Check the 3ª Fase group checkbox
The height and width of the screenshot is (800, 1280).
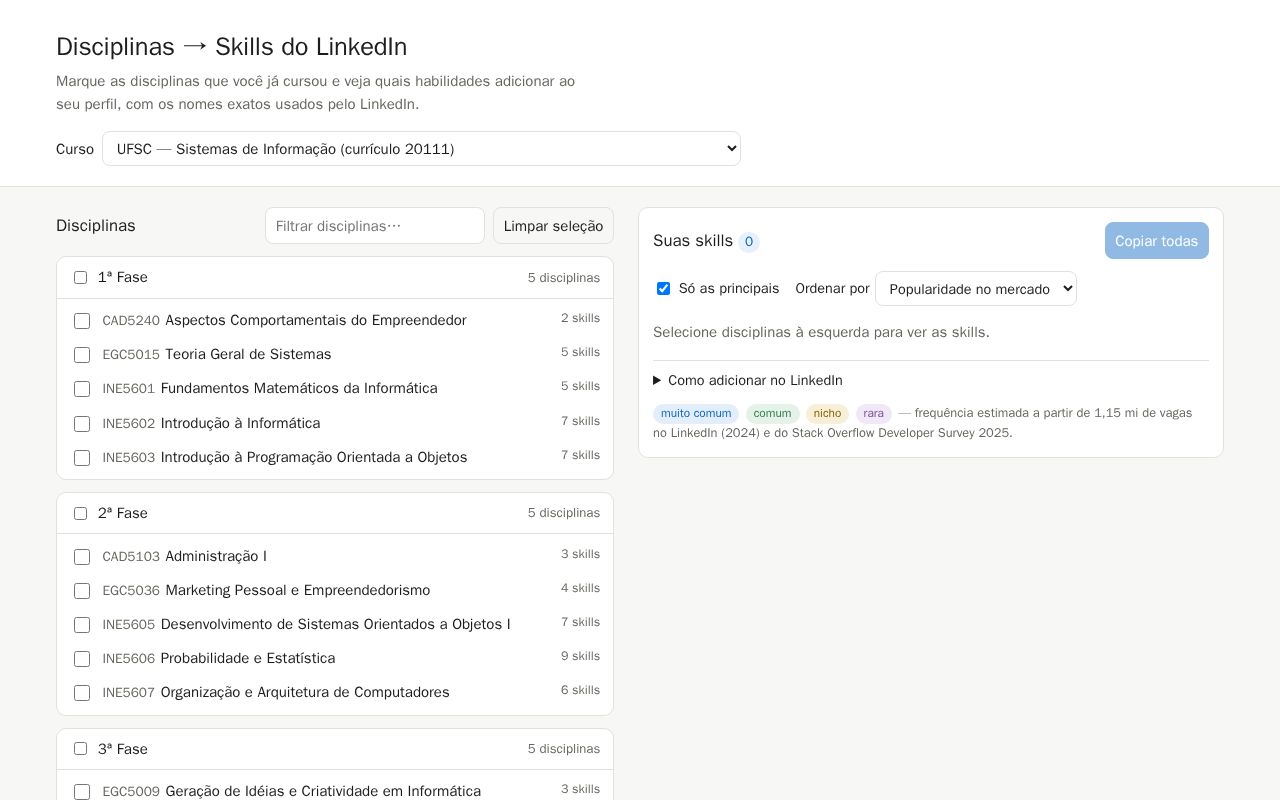coord(81,749)
